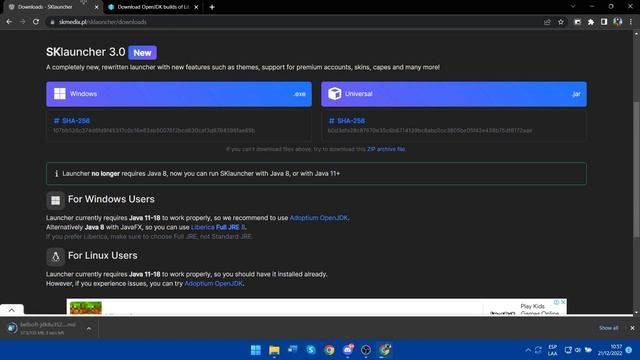Open OBS Studio from the taskbar
Image resolution: width=640 pixels, height=360 pixels.
(366, 350)
